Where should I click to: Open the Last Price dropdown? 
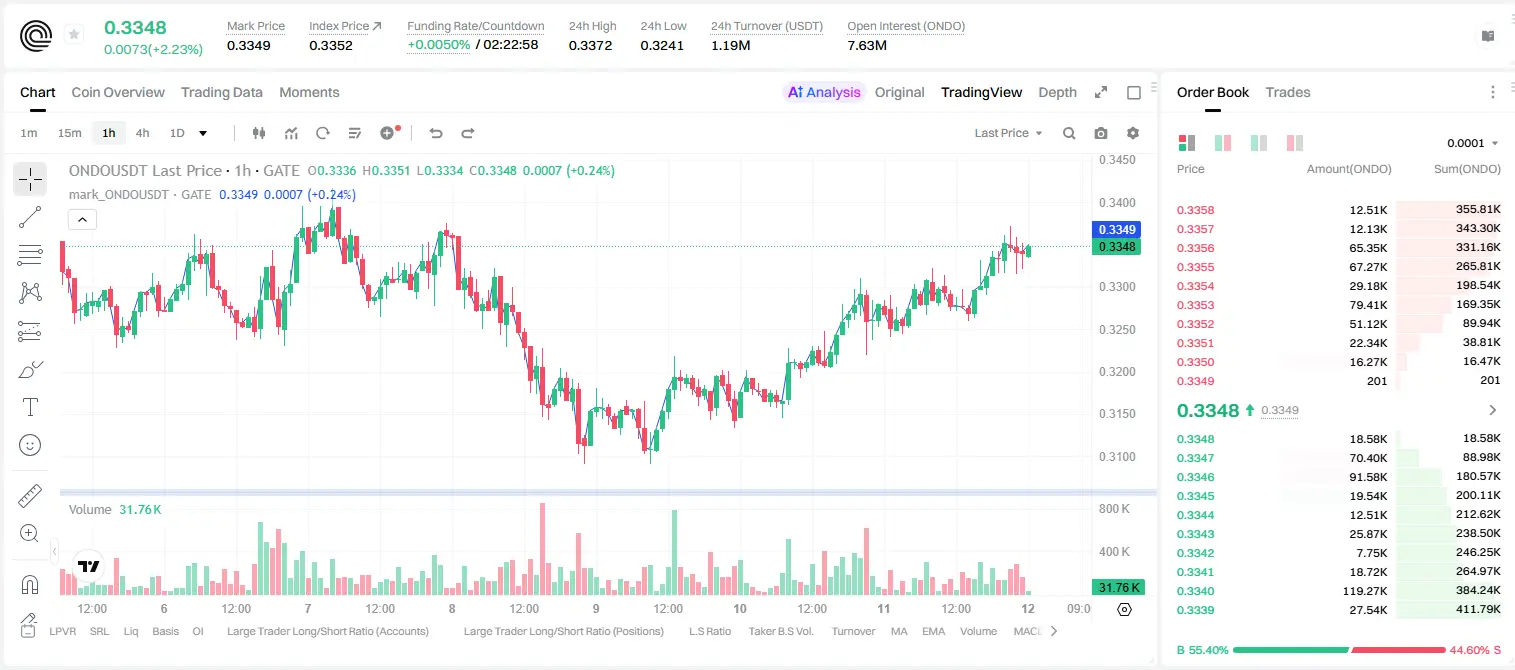click(x=1008, y=133)
